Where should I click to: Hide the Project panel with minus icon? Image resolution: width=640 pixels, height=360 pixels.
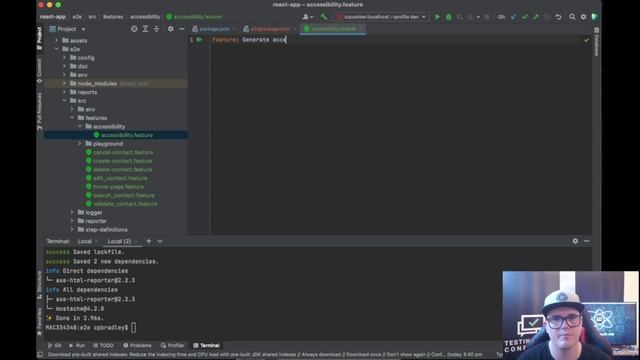[x=182, y=29]
